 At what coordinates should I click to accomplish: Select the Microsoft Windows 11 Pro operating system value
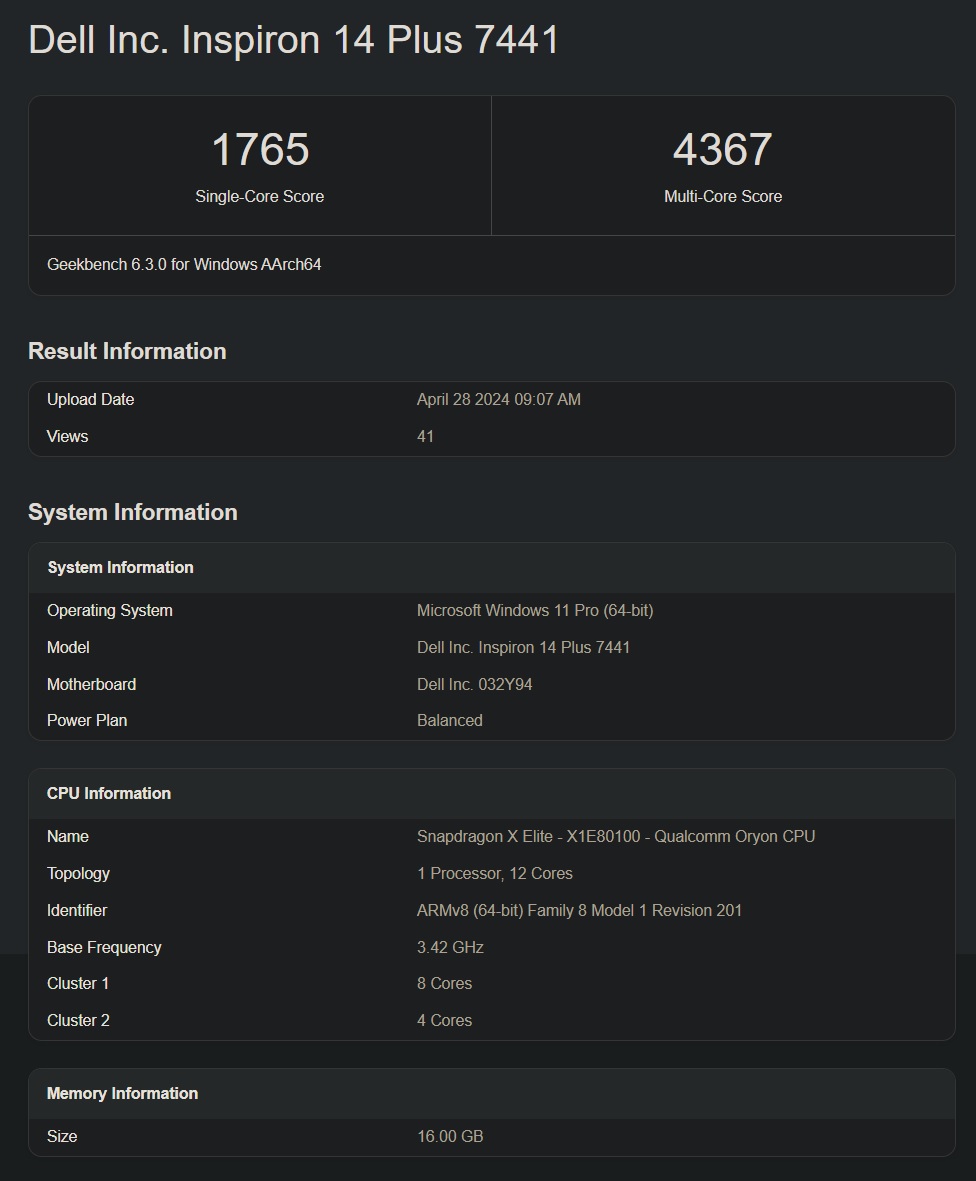coord(535,610)
